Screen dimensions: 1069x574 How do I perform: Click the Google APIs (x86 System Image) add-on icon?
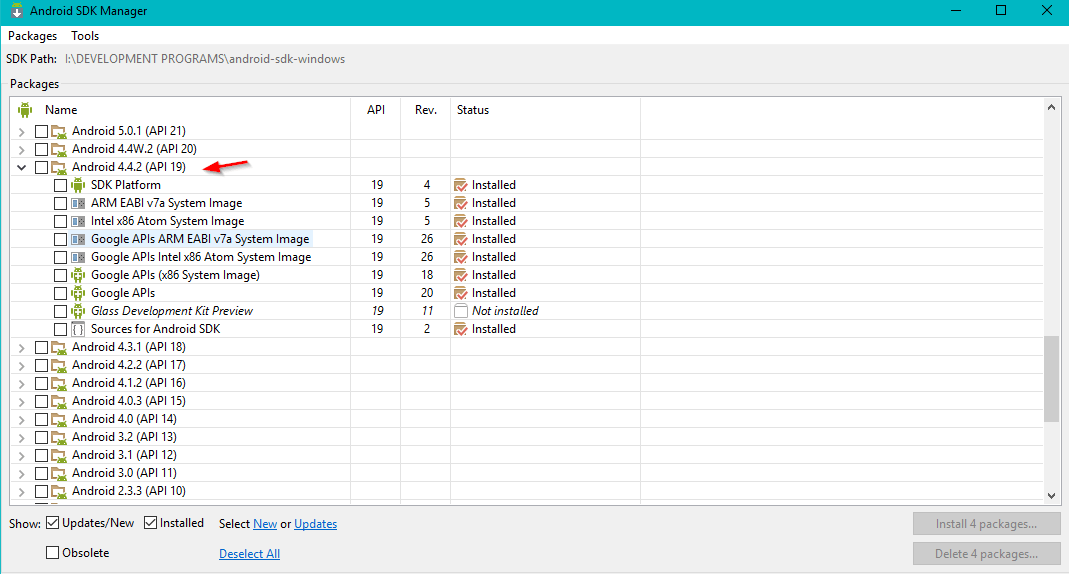click(78, 275)
